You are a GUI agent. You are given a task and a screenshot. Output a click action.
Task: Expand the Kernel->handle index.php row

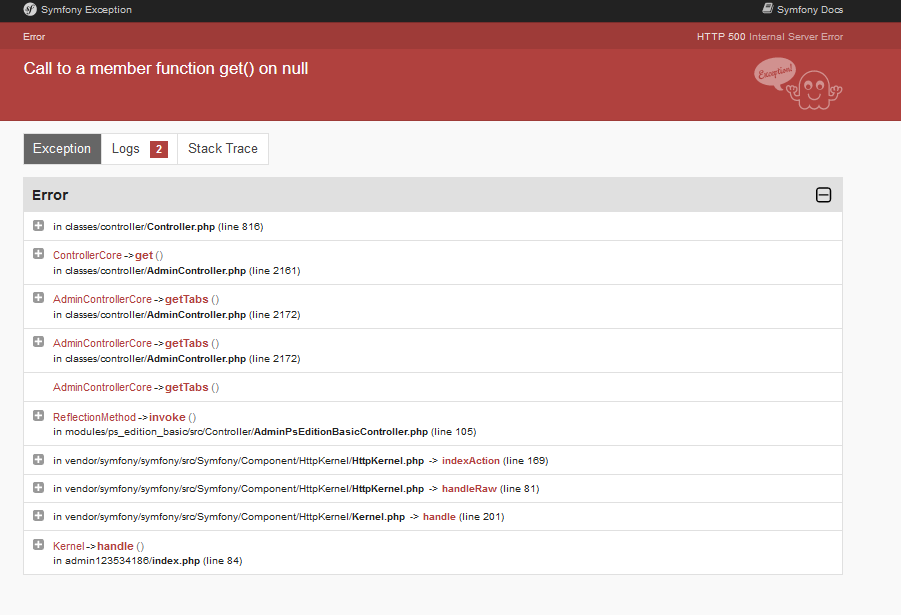tap(38, 544)
